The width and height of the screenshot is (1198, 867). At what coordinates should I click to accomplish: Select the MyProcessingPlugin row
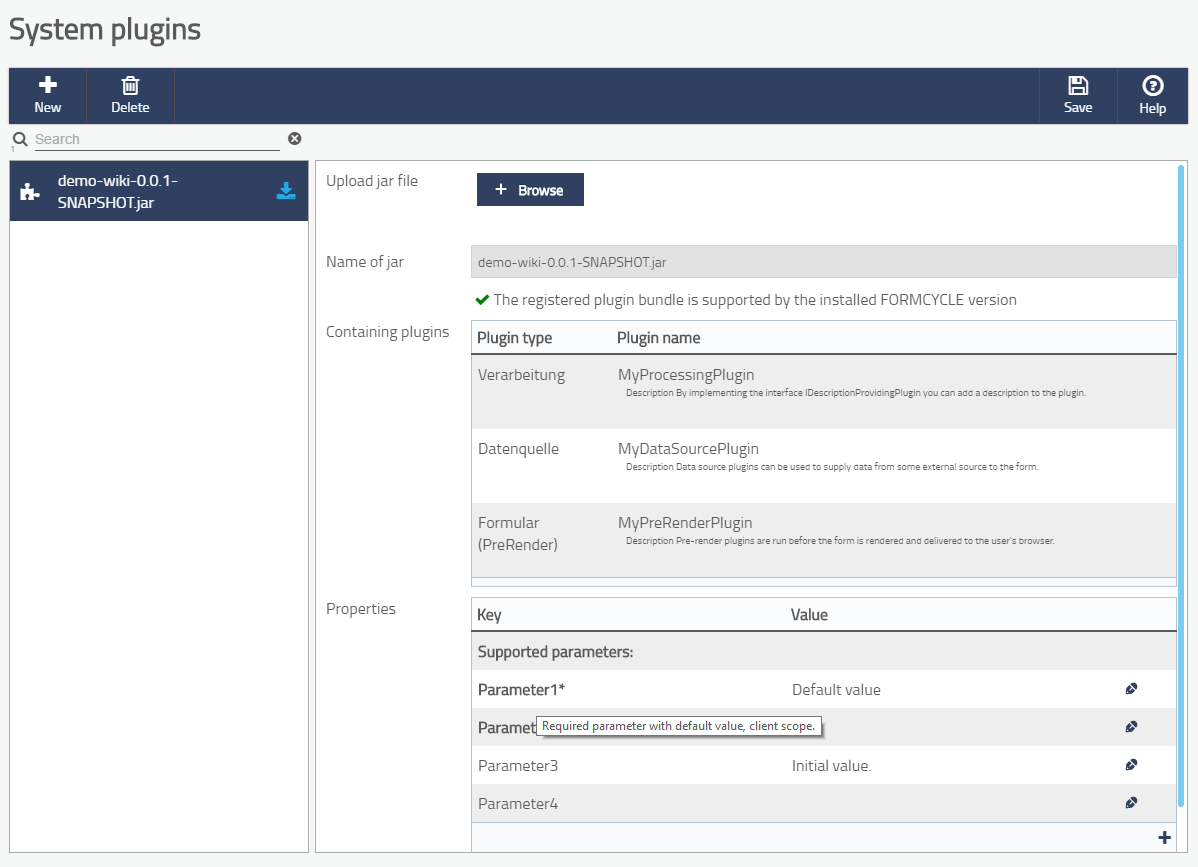click(x=823, y=384)
